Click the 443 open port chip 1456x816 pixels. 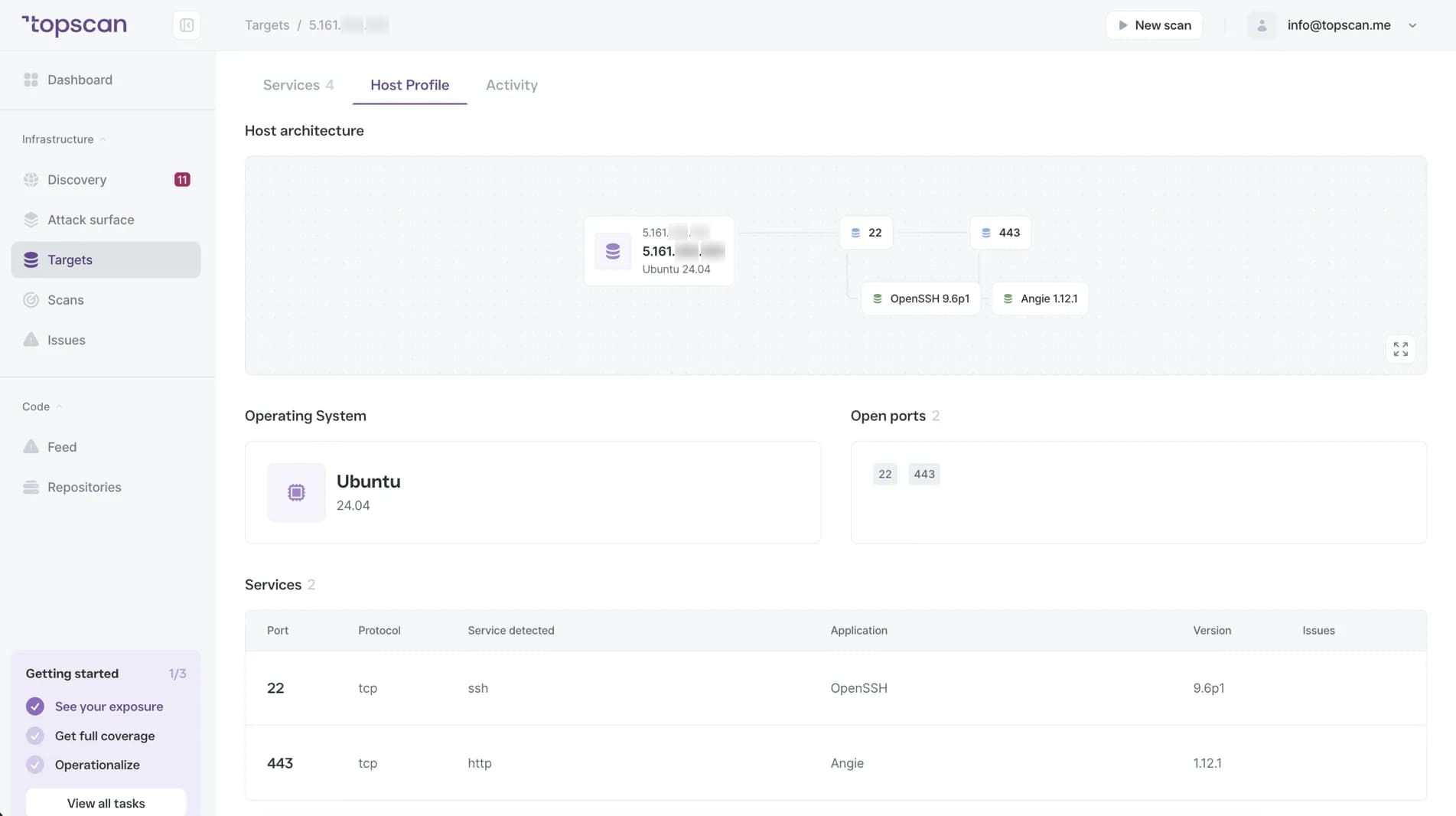(x=923, y=474)
